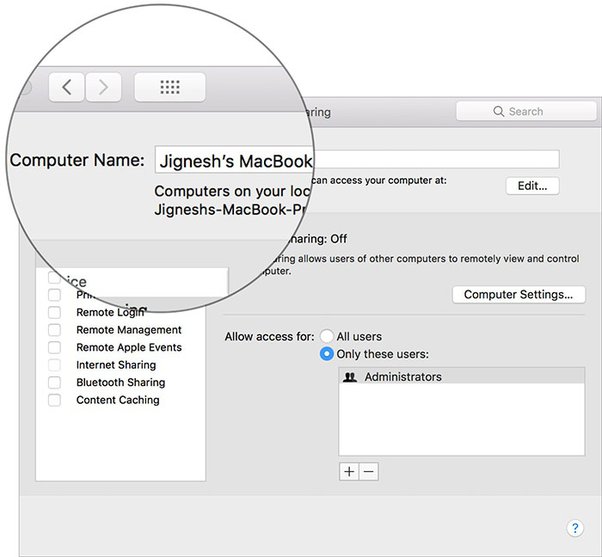
Task: Enable the Content Caching checkbox
Action: pos(55,400)
